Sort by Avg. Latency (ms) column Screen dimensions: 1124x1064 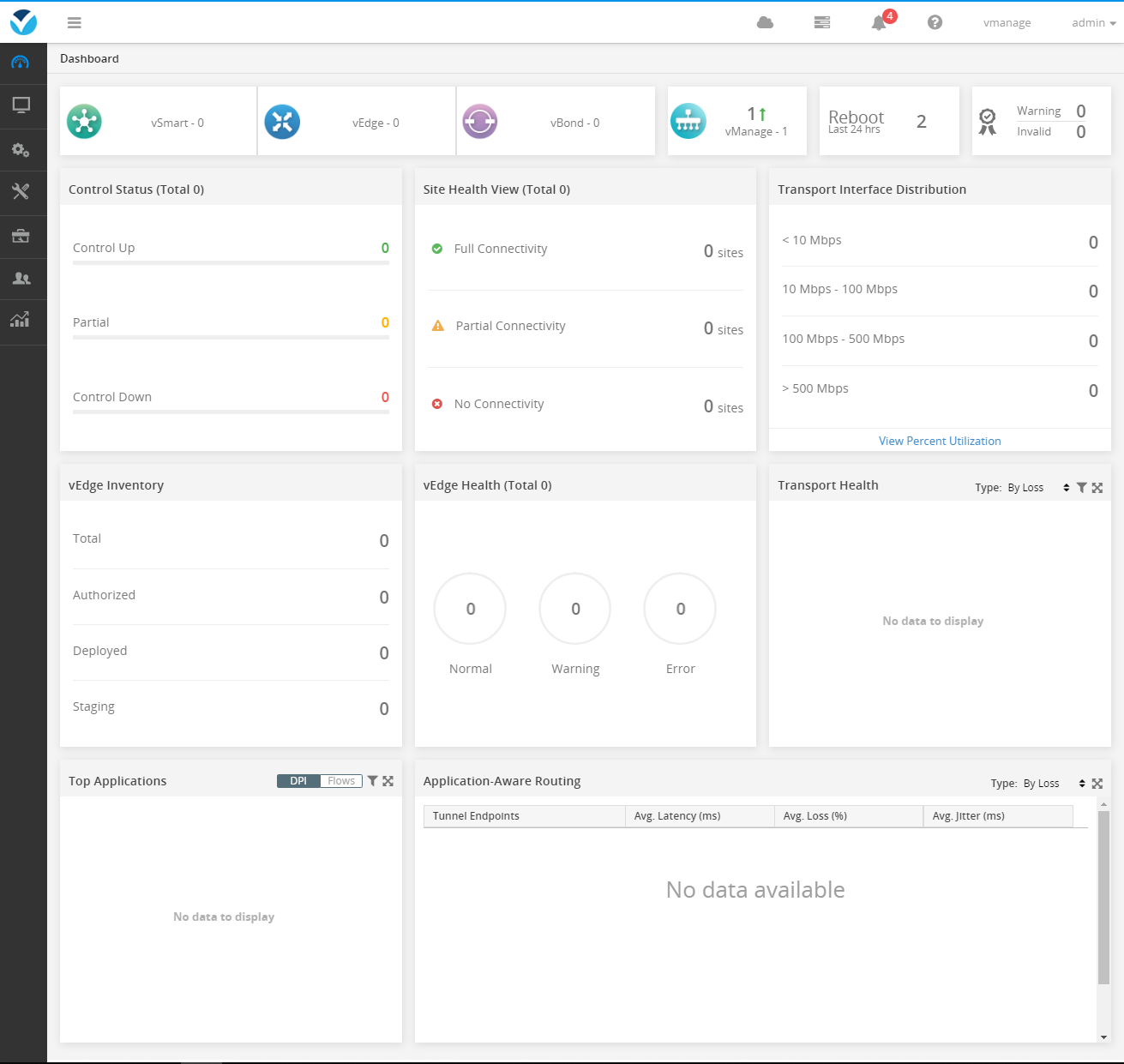pos(700,816)
